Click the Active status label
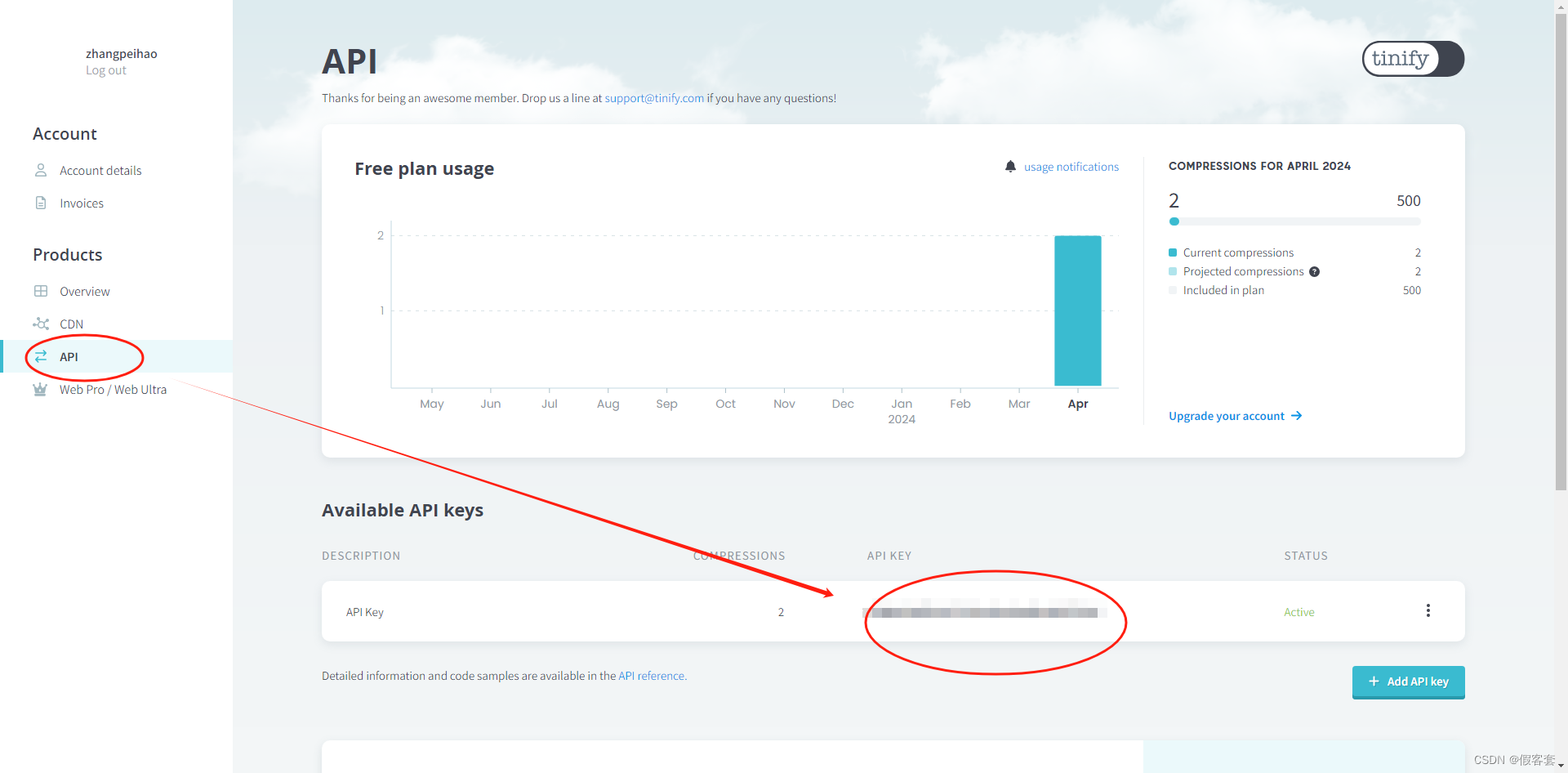 click(x=1299, y=612)
